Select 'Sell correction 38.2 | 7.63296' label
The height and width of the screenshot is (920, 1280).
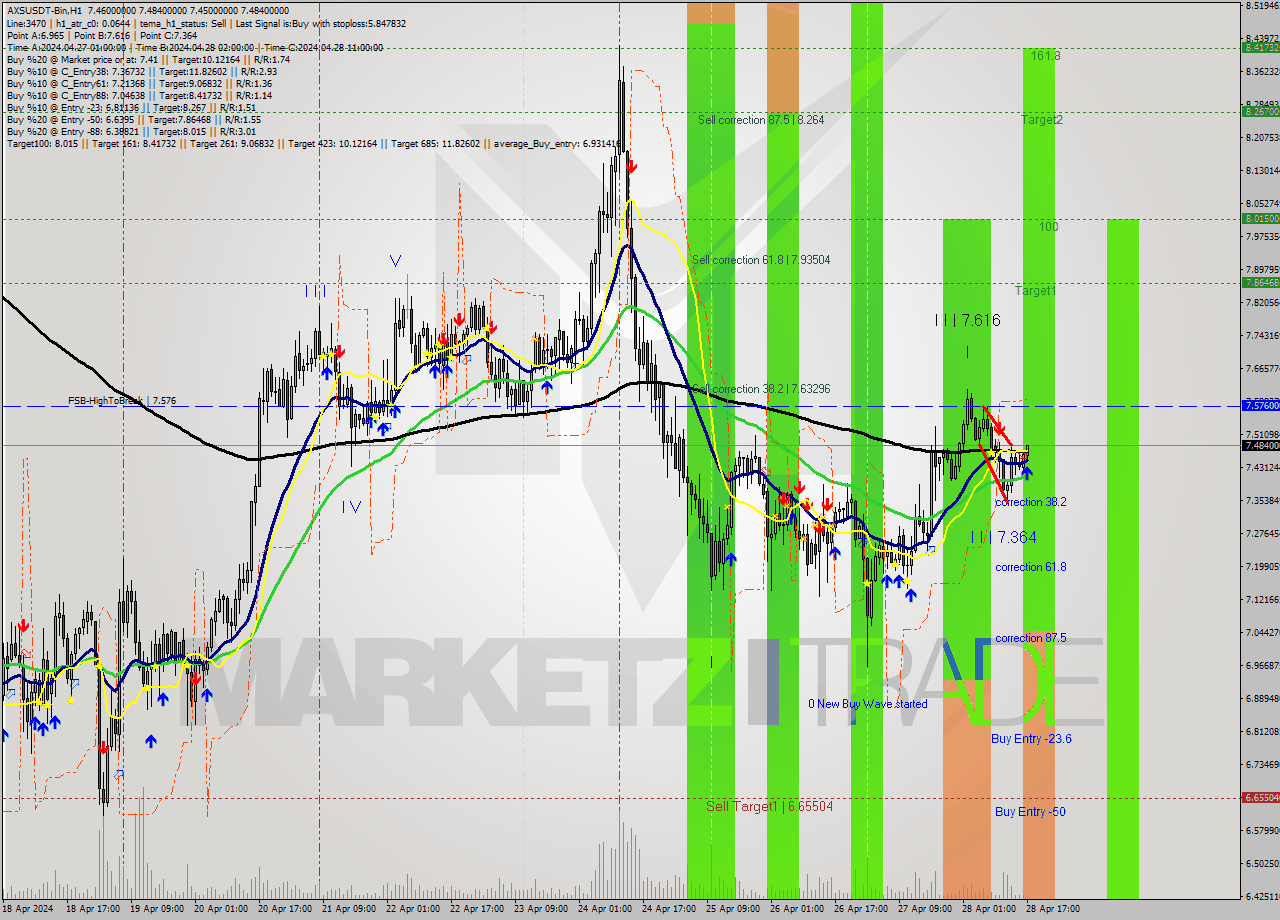[x=761, y=389]
